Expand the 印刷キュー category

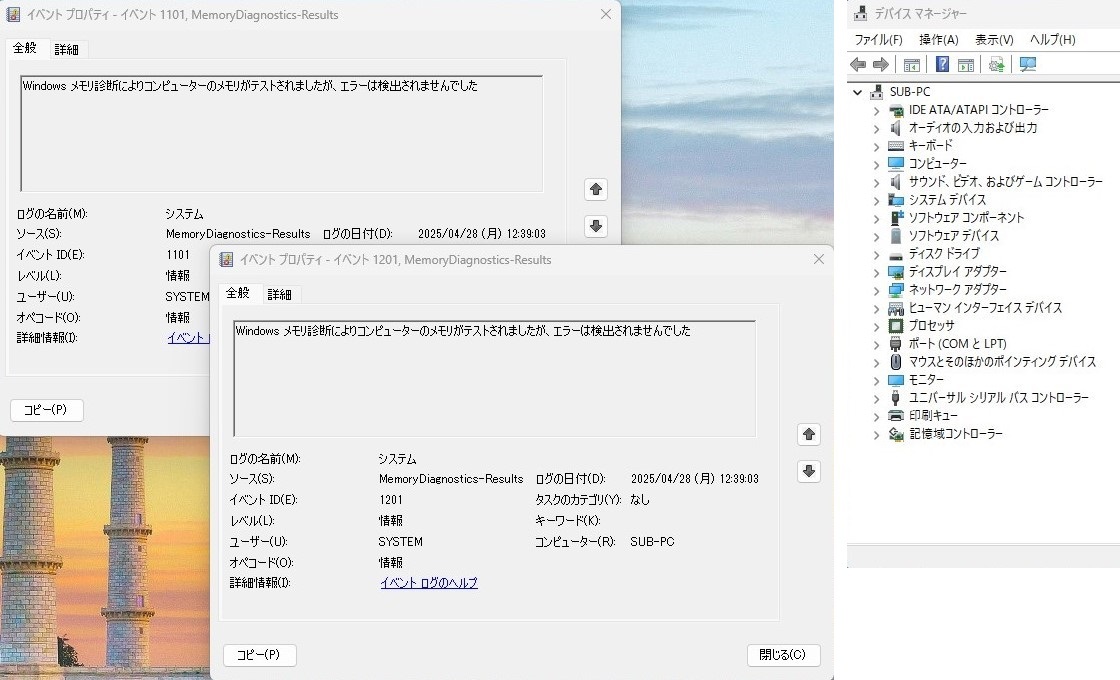[x=876, y=416]
